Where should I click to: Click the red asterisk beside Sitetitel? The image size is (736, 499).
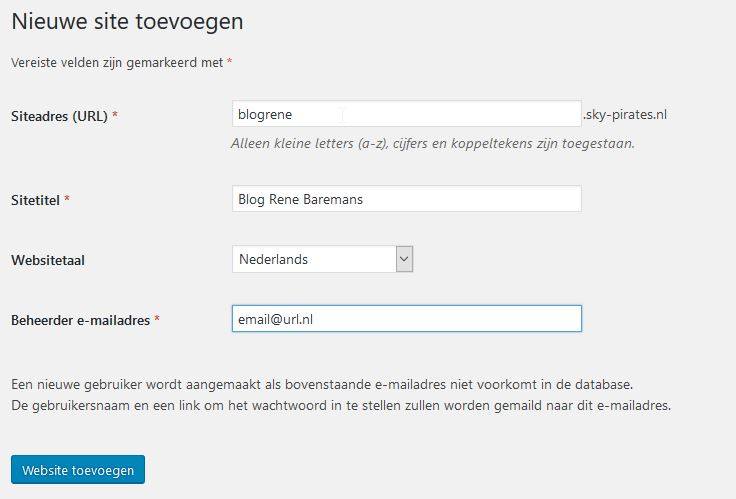coord(67,200)
